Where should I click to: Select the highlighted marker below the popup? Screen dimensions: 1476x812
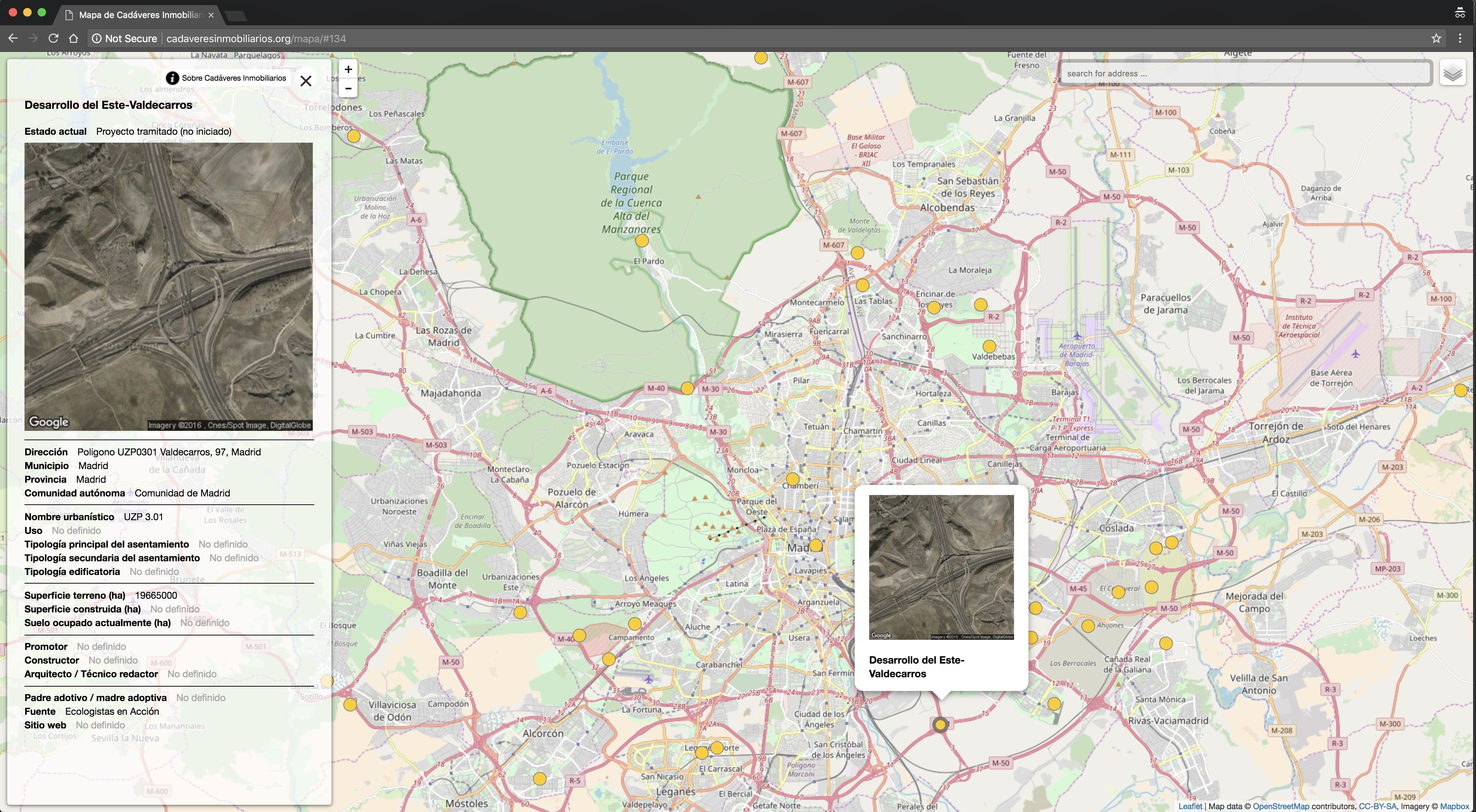click(x=940, y=725)
